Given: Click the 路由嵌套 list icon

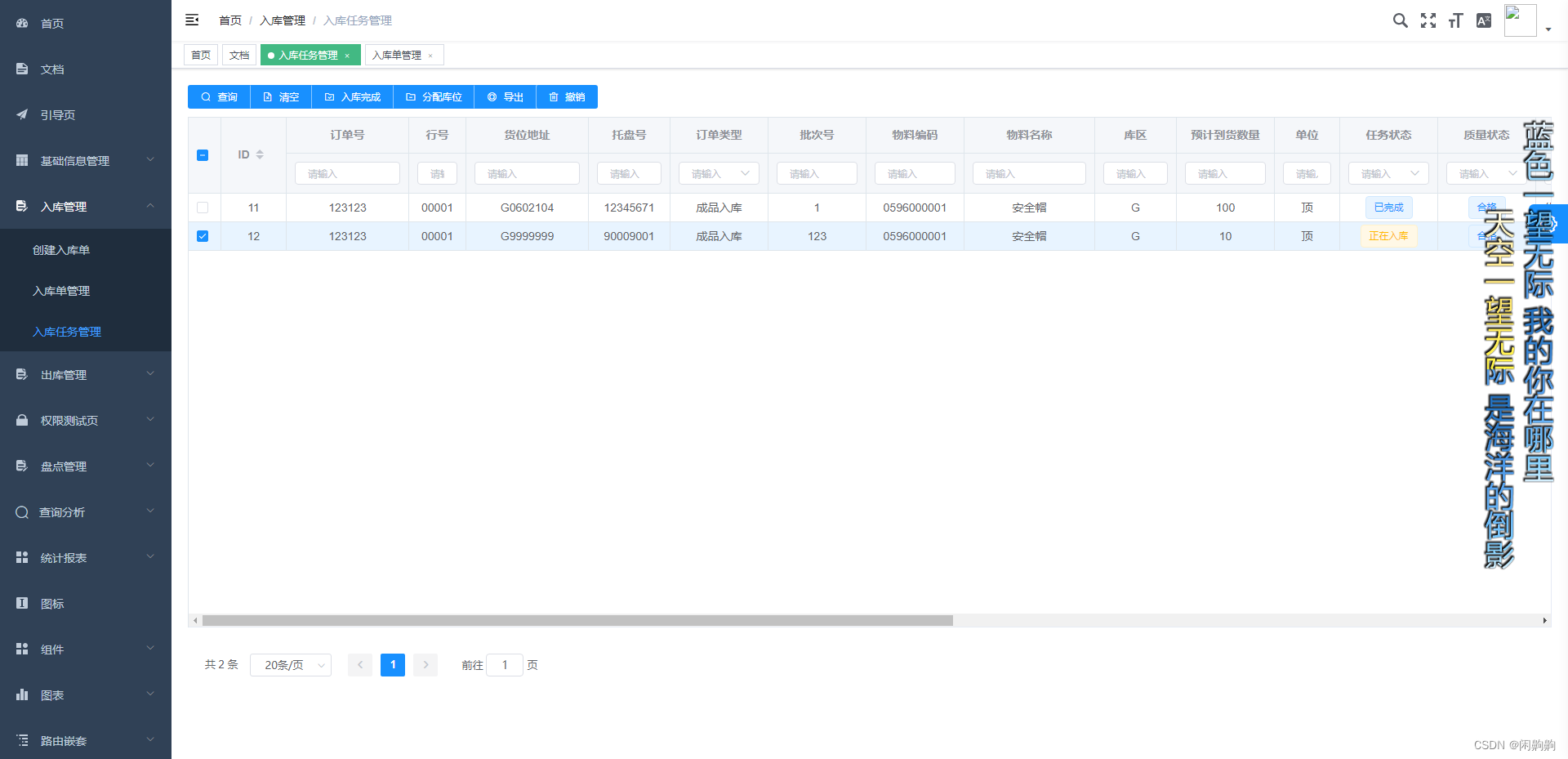Looking at the screenshot, I should pos(22,740).
